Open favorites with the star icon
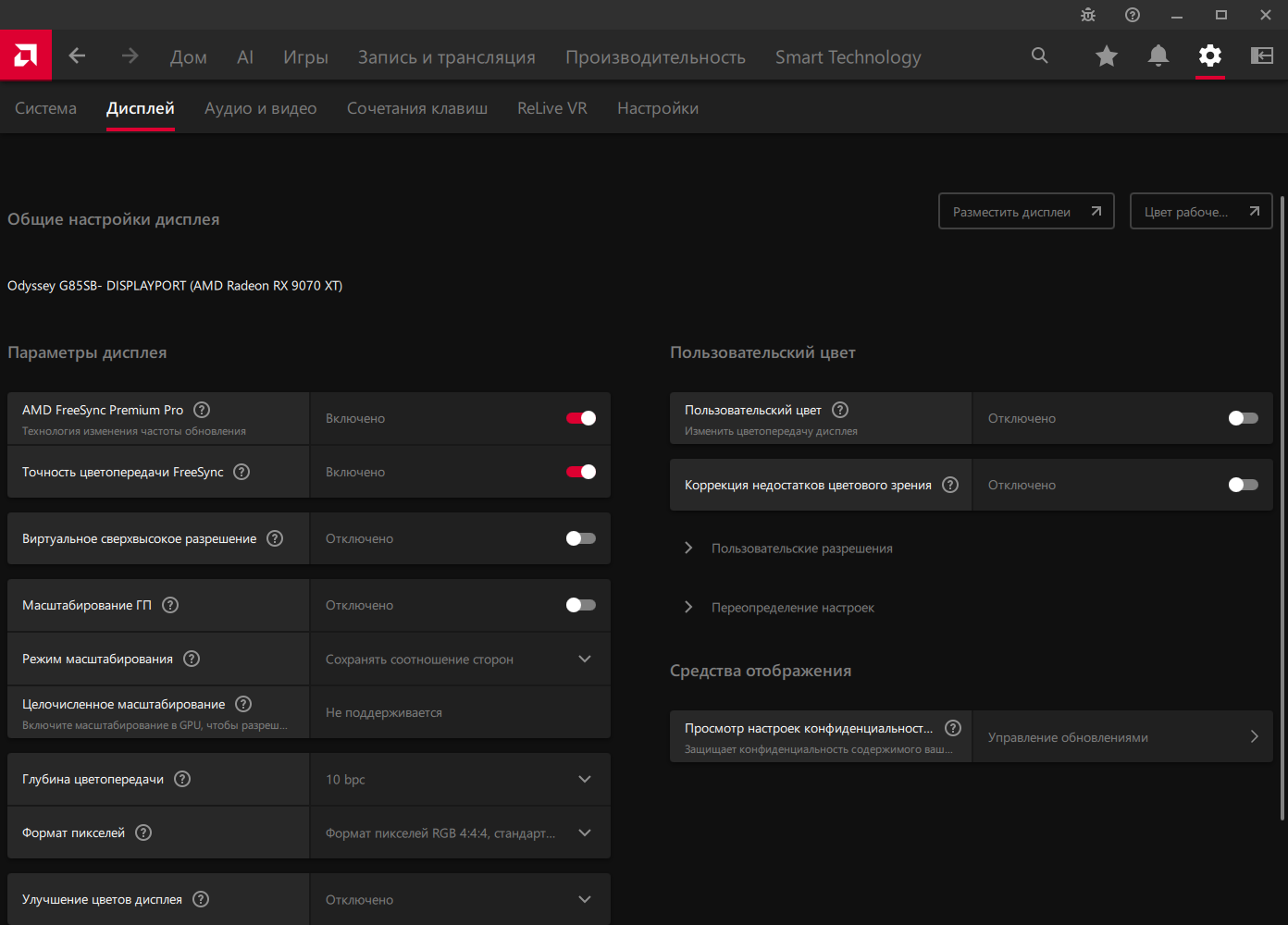This screenshot has width=1288, height=925. point(1107,56)
